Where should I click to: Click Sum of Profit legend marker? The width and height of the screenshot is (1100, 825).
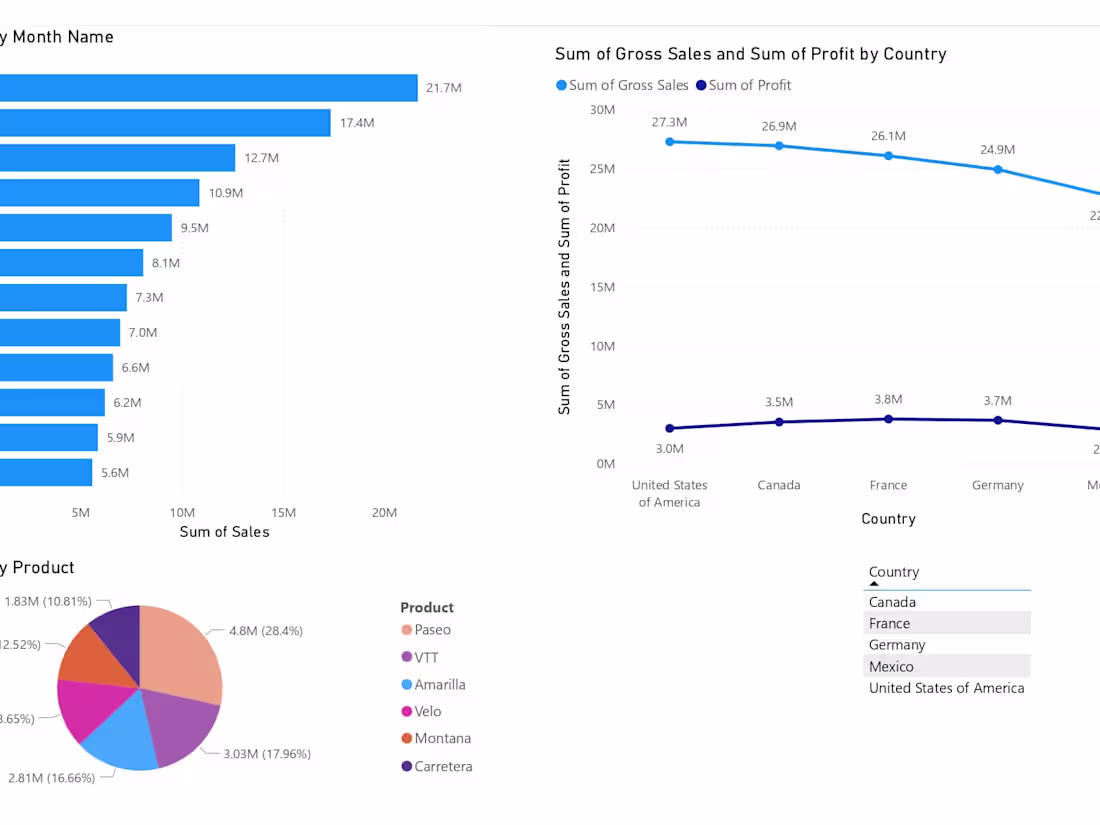[x=701, y=86]
